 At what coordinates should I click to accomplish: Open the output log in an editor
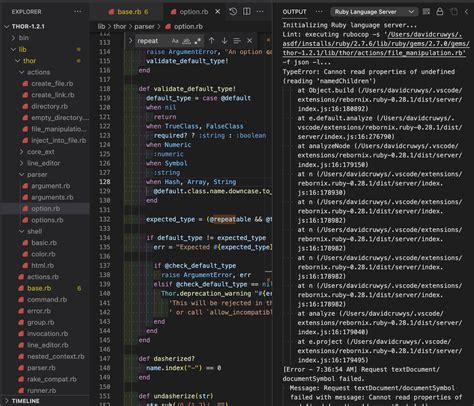[x=454, y=12]
